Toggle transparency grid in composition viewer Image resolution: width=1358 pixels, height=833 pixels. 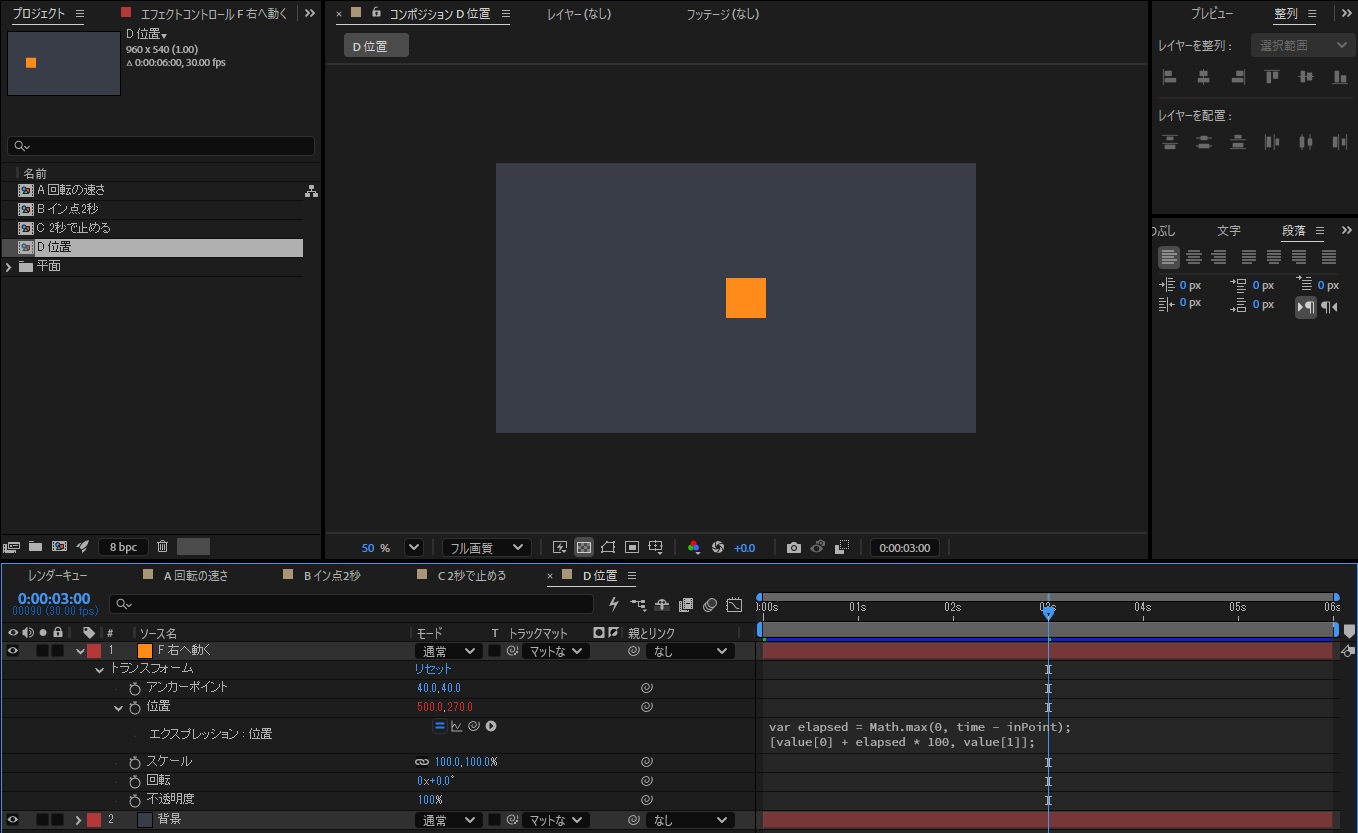coord(584,547)
